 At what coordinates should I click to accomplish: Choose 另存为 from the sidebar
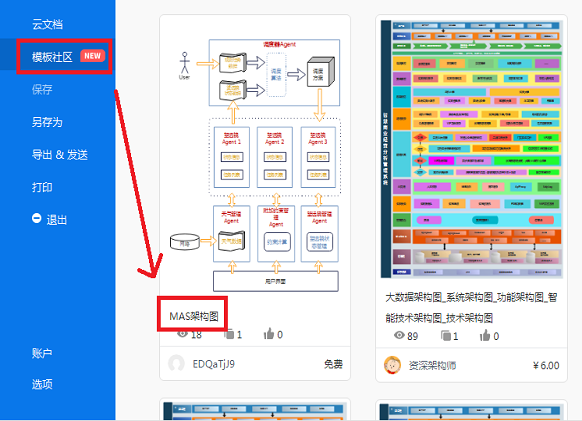[47, 122]
